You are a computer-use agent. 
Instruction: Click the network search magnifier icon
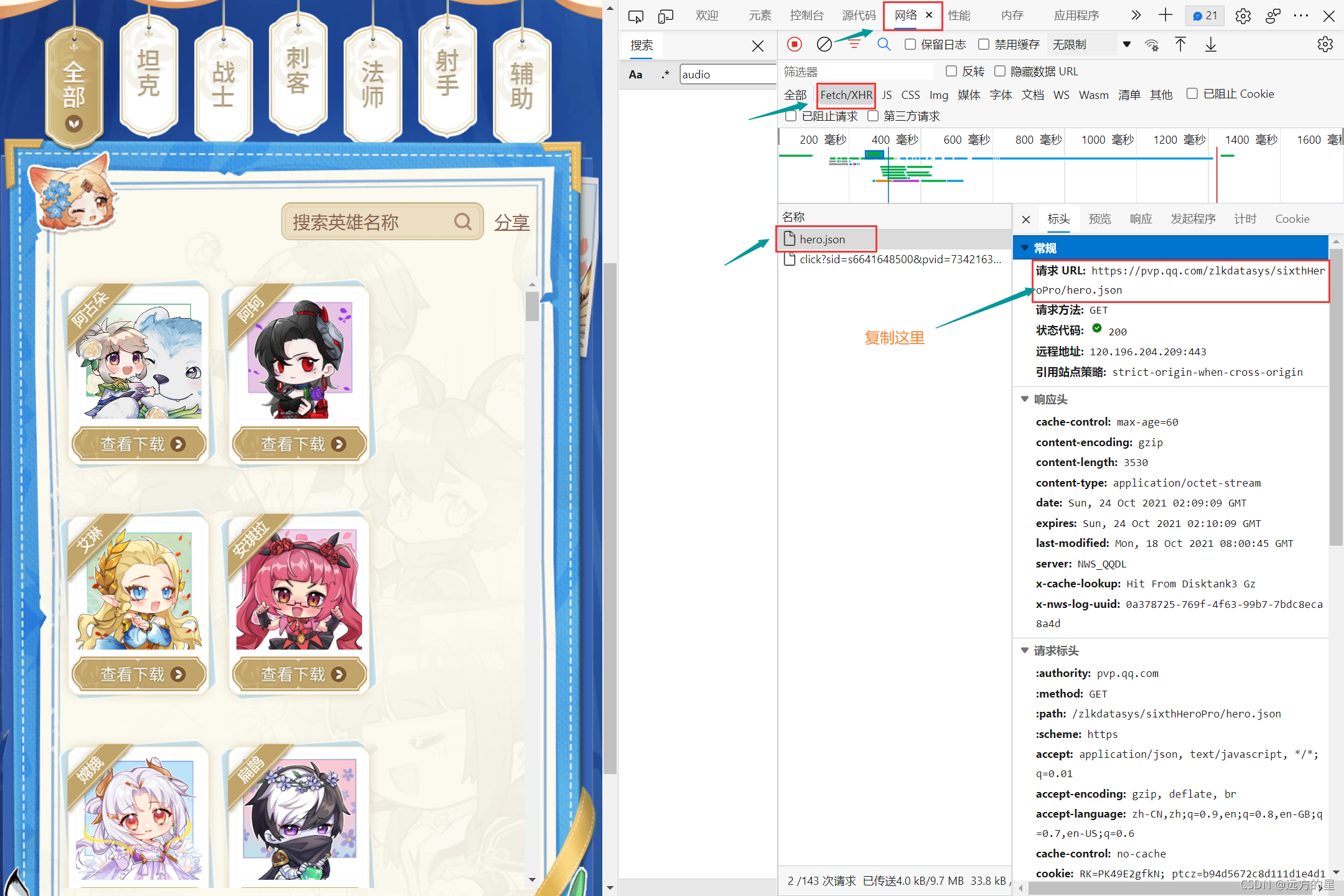pos(884,44)
